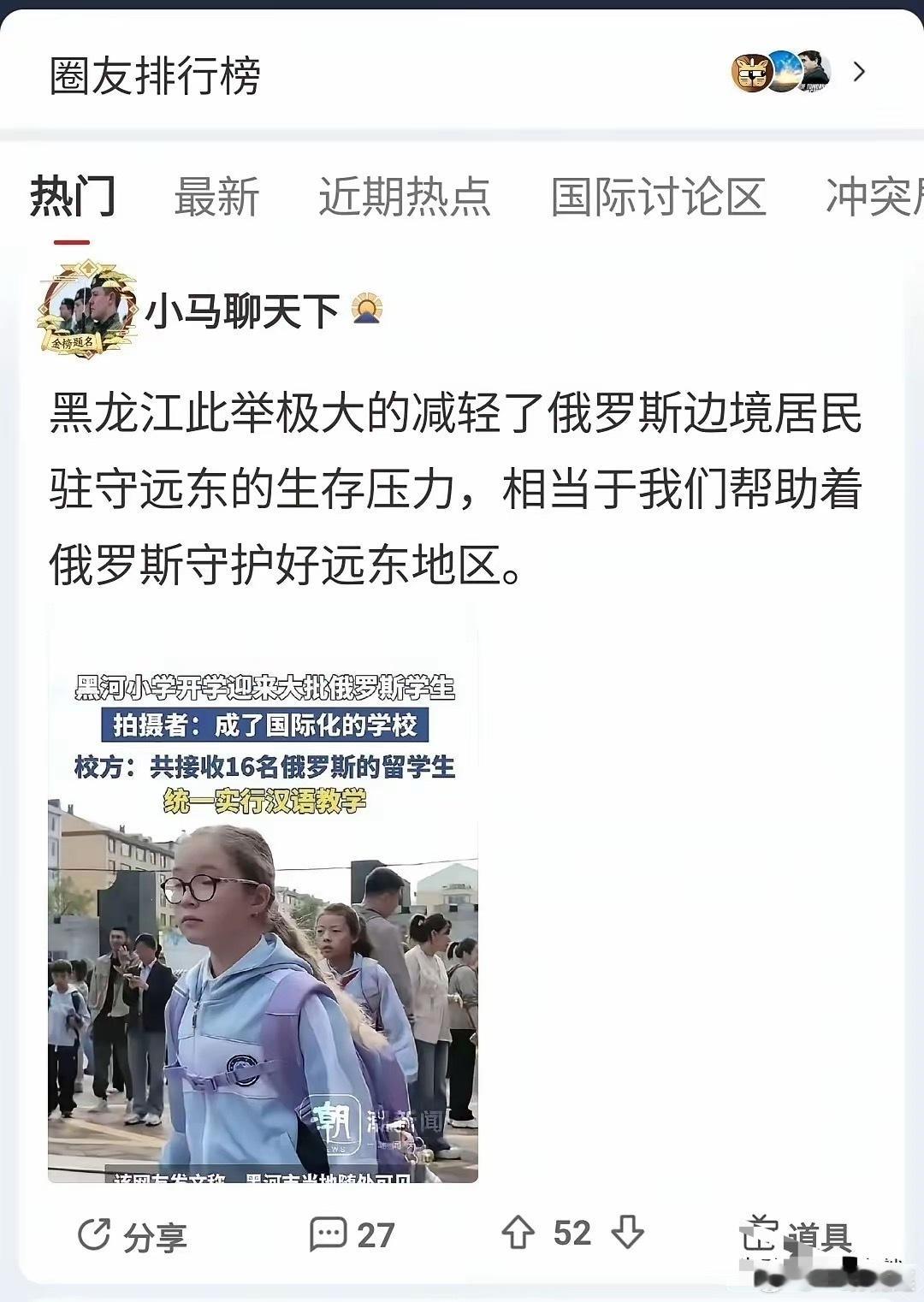
Task: Open the 近期热点 tab
Action: 405,197
